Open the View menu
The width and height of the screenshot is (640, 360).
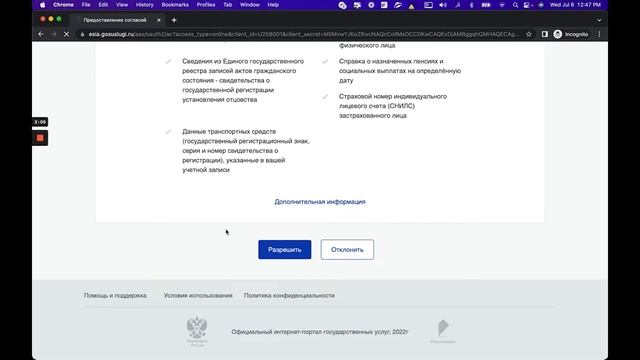coord(122,5)
